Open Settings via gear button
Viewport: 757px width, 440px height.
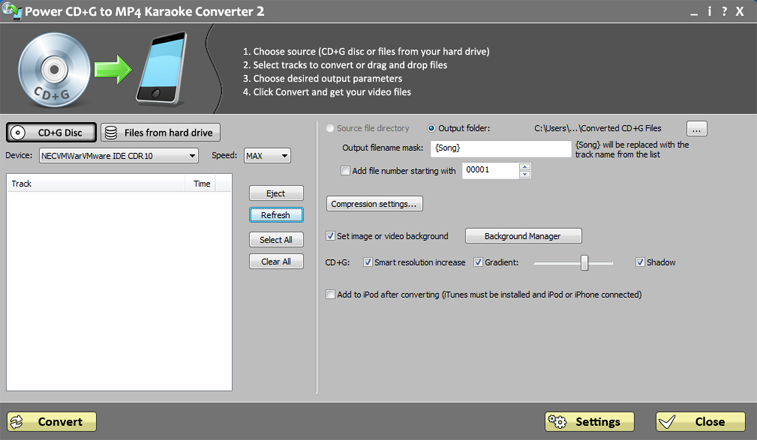pyautogui.click(x=589, y=422)
